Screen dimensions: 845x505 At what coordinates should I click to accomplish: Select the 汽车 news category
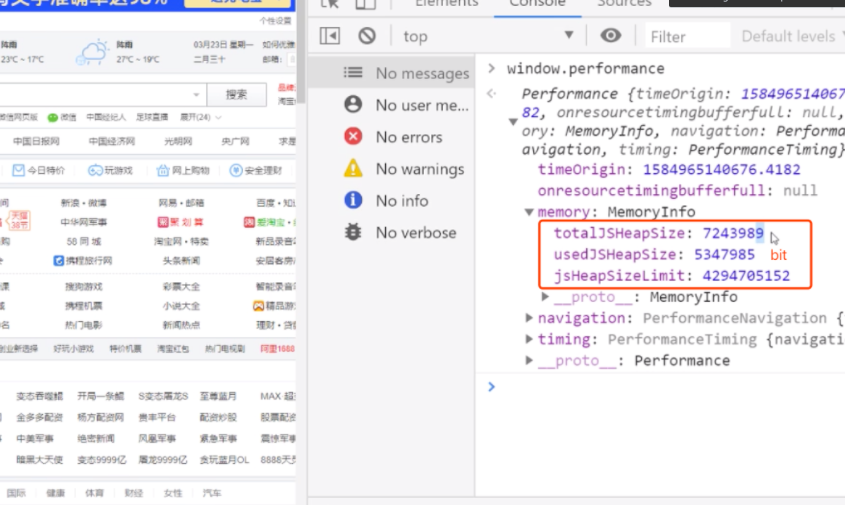[x=212, y=493]
